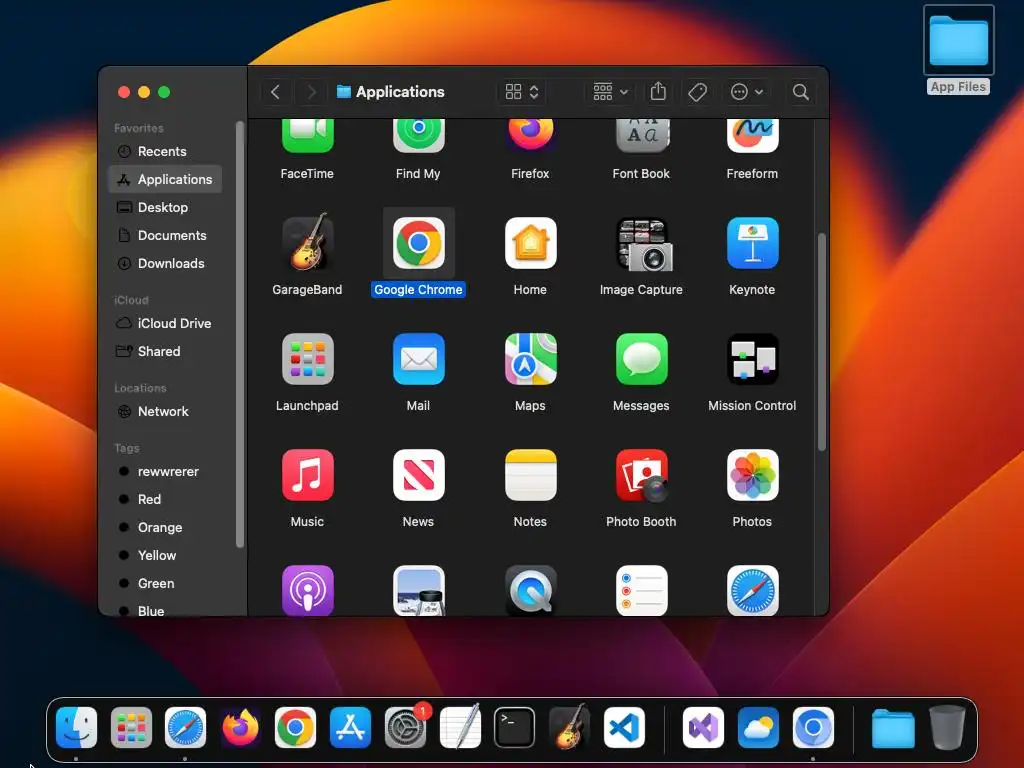The width and height of the screenshot is (1024, 768).
Task: Select Applications in the sidebar
Action: click(165, 180)
